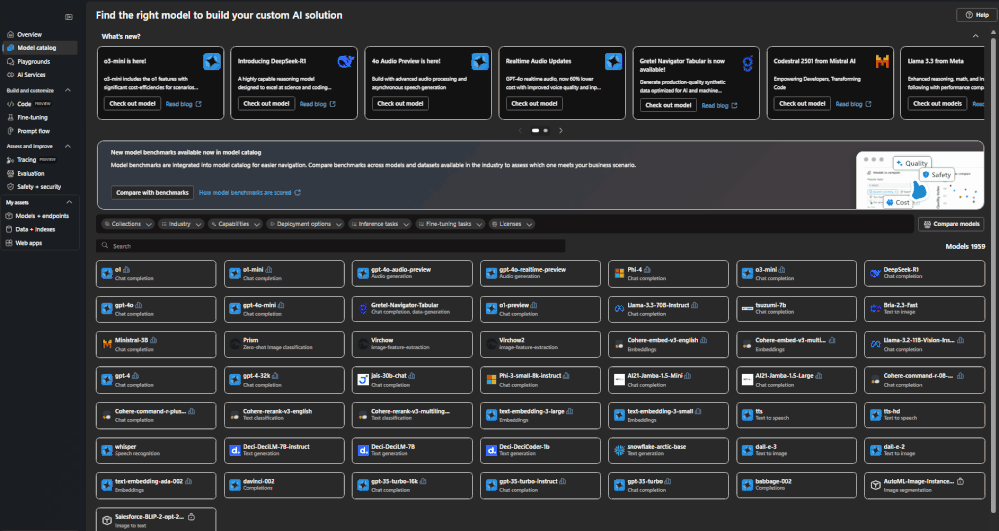The width and height of the screenshot is (999, 531).
Task: Collapse the My assets section
Action: 69,203
